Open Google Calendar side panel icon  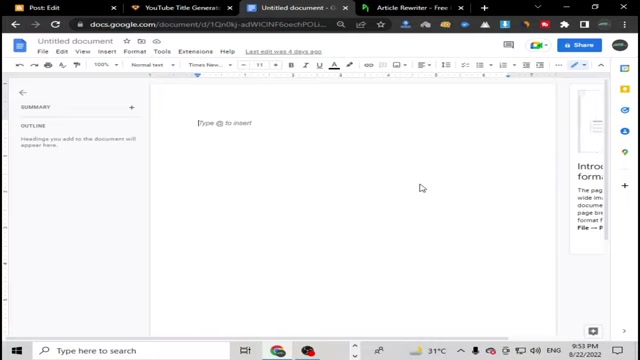(x=624, y=69)
